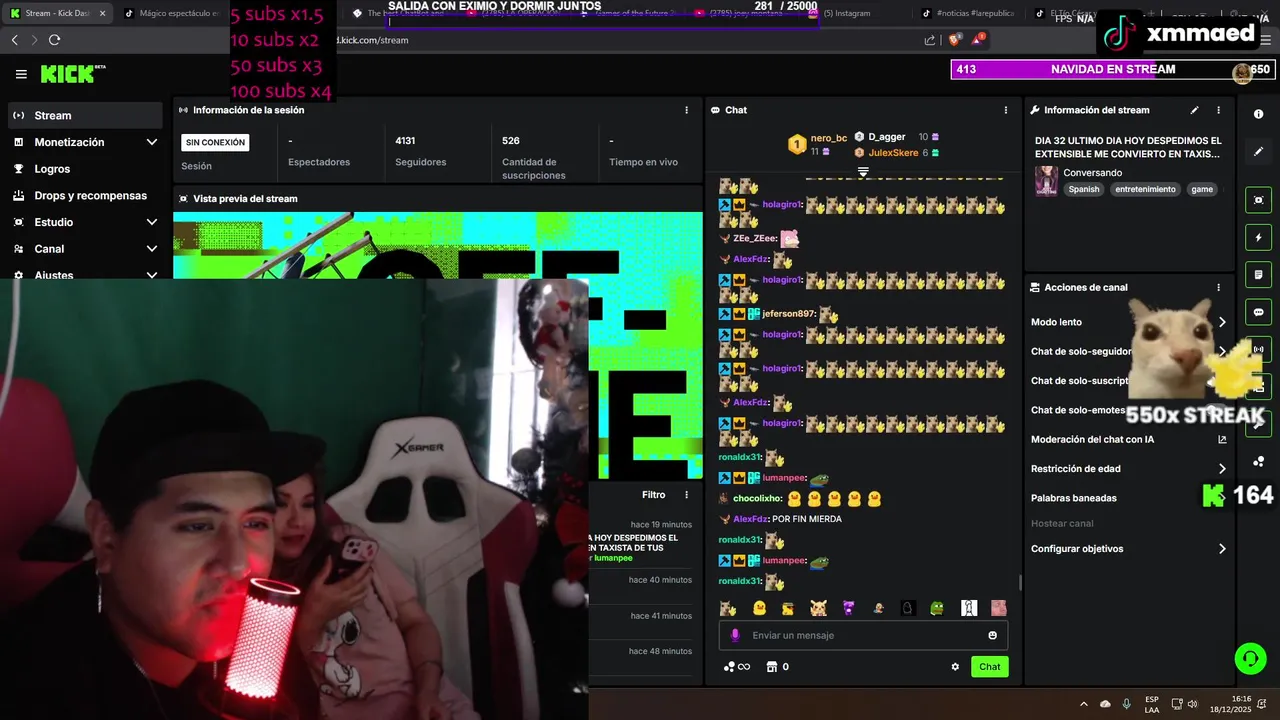Click the chocolixho username in chat
1280x720 pixels.
pos(757,499)
